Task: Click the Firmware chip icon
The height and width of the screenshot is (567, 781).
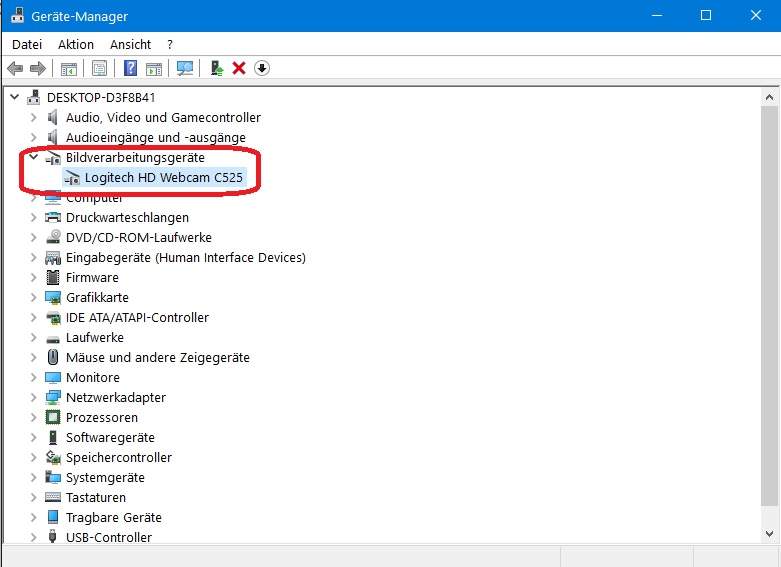Action: [x=53, y=277]
